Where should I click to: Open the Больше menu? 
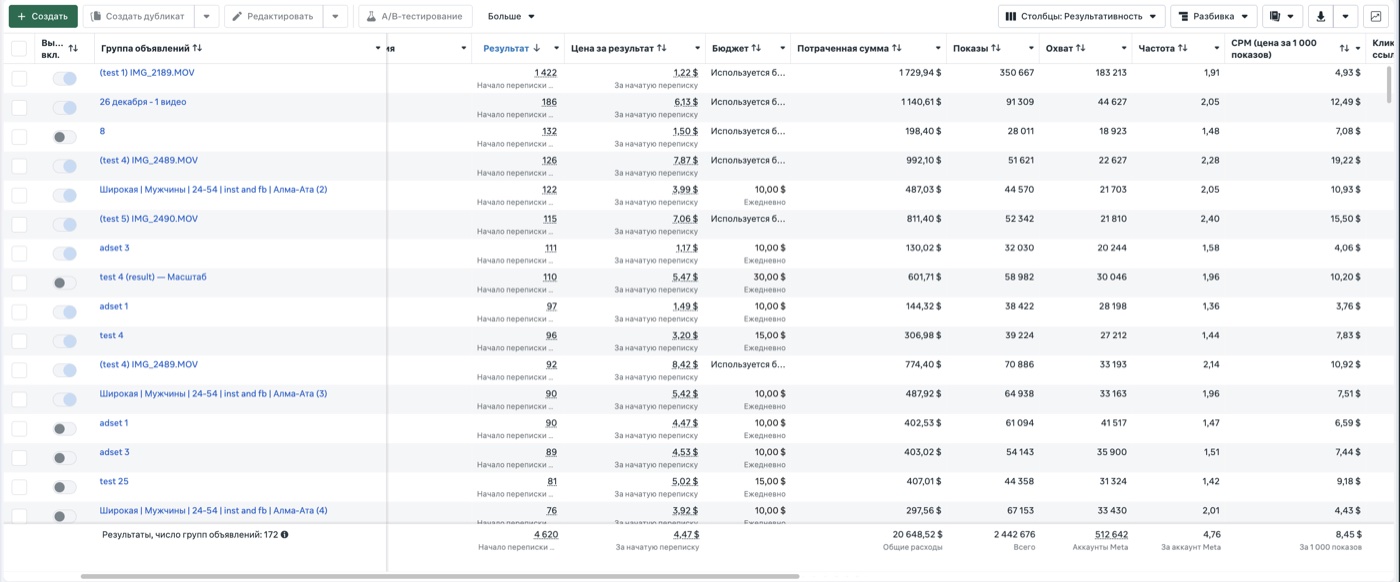click(x=511, y=16)
